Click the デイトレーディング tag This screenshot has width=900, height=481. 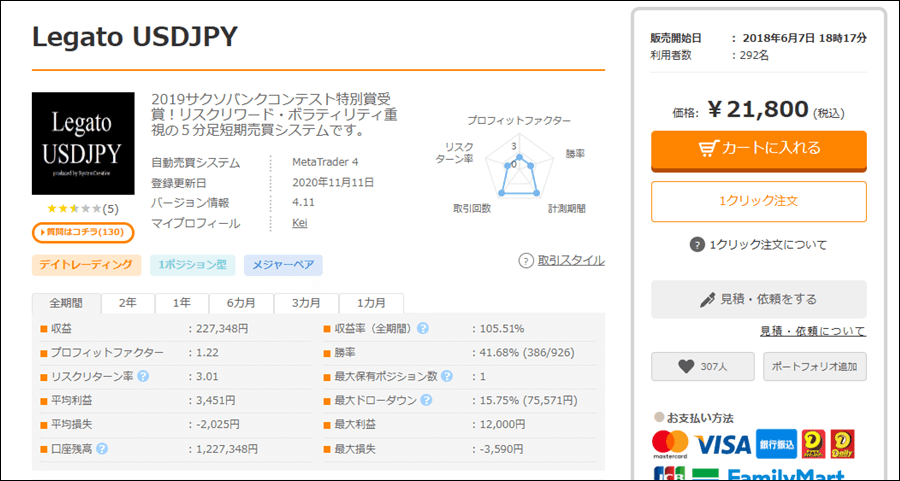pyautogui.click(x=86, y=265)
